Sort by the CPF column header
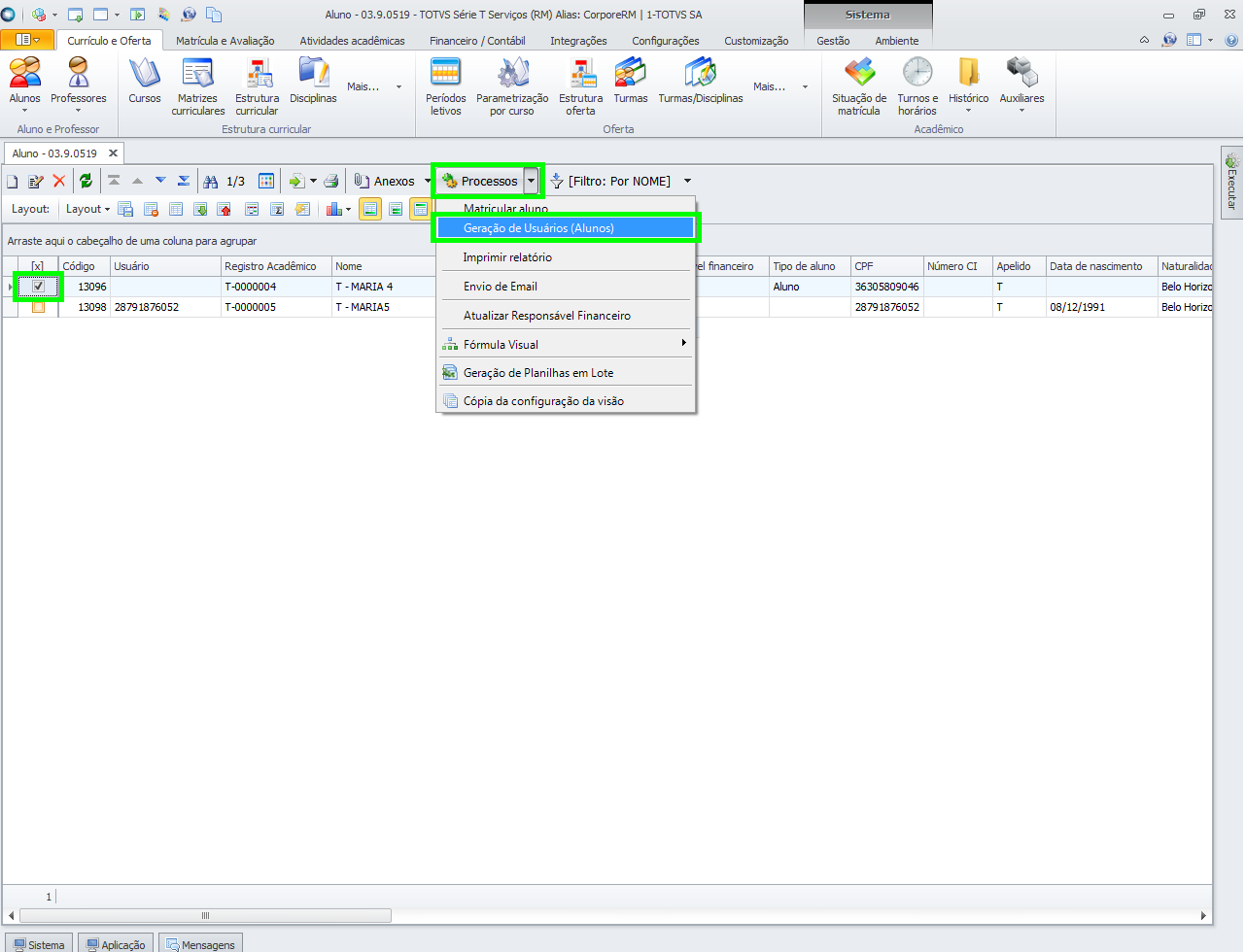The image size is (1246, 952). [x=886, y=266]
